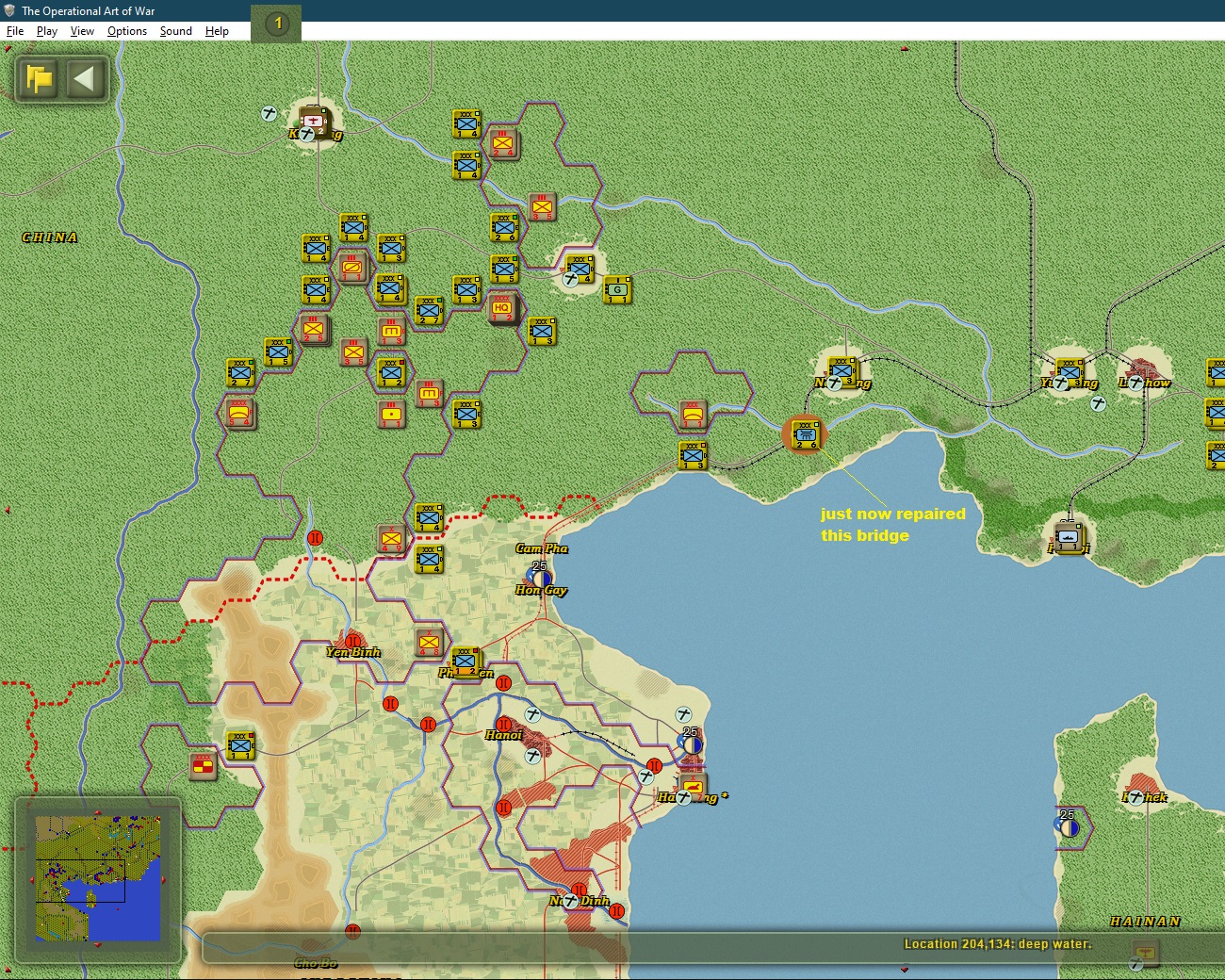
Task: Select the orange-highlighted bridge engineer unit
Action: (x=805, y=433)
